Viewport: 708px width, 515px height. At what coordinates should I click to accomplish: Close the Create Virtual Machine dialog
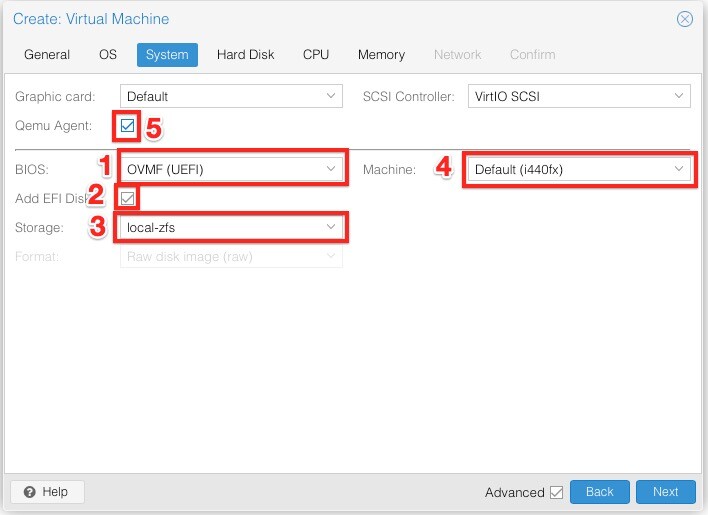click(x=685, y=19)
